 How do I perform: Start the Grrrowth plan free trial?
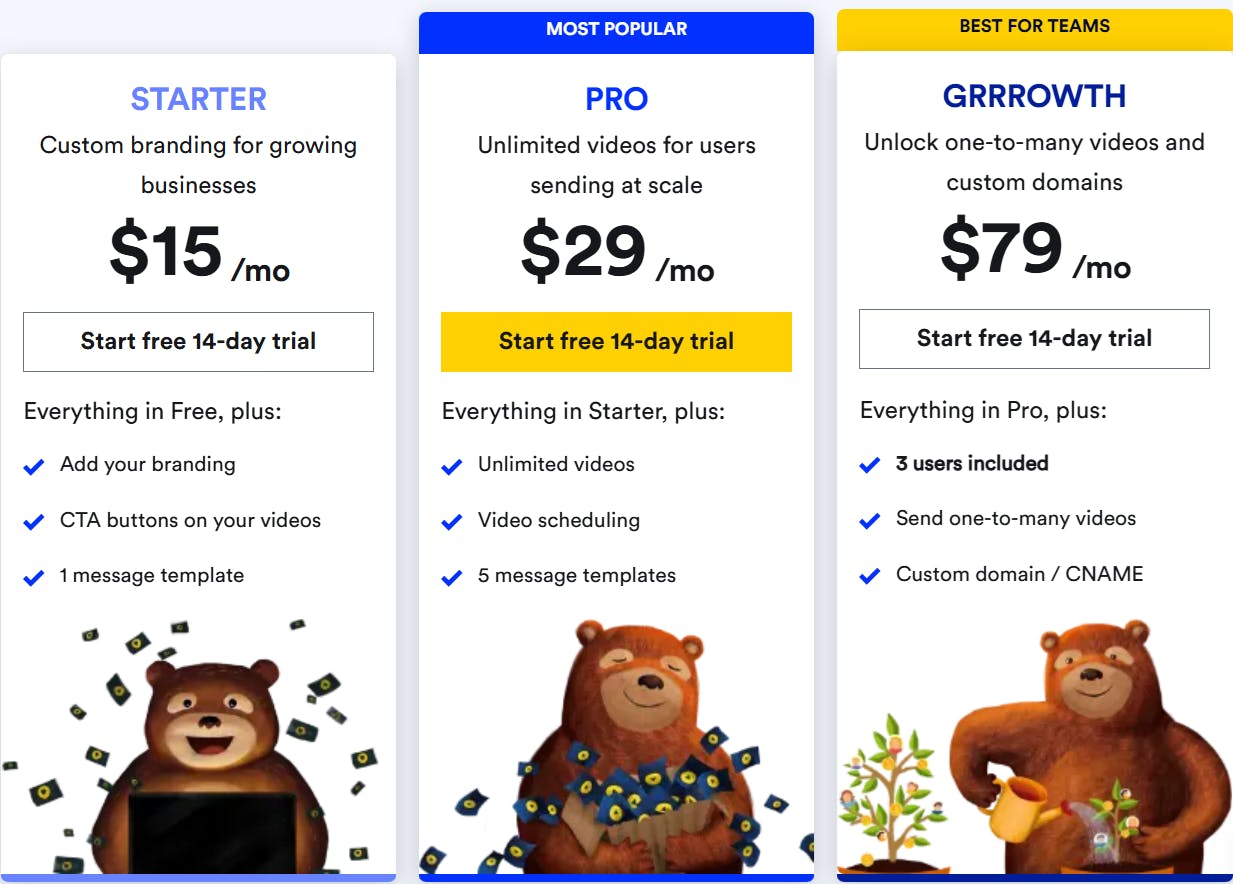(1034, 339)
